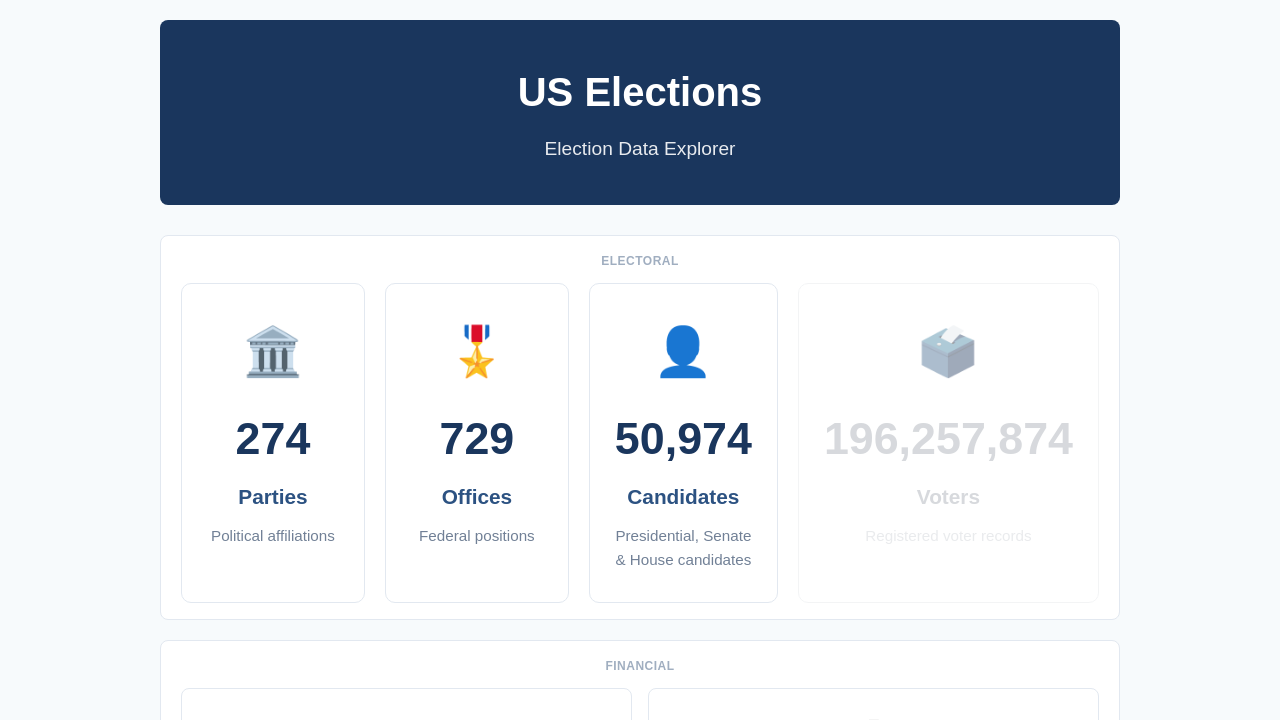The height and width of the screenshot is (720, 1280).
Task: Select the 50,974 candidates count
Action: coord(683,438)
